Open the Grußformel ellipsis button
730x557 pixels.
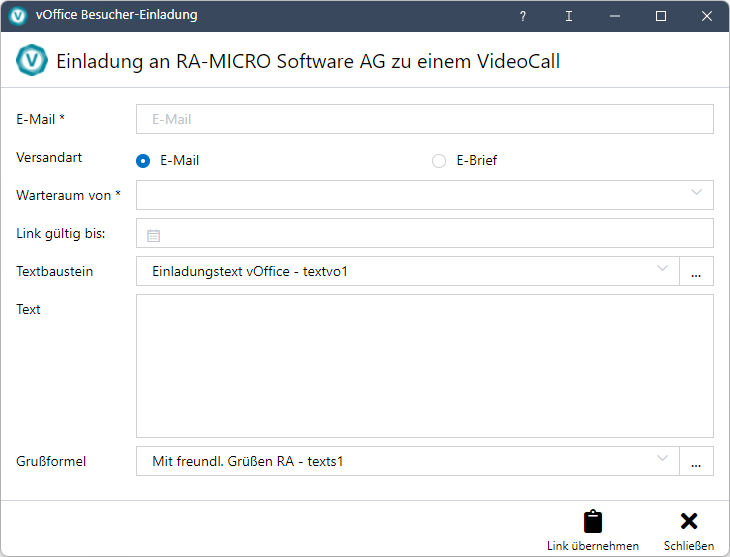[x=696, y=461]
